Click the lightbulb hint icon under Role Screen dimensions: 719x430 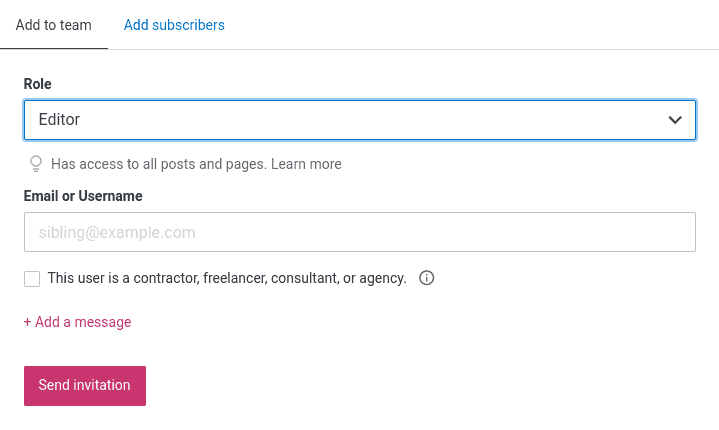point(36,164)
